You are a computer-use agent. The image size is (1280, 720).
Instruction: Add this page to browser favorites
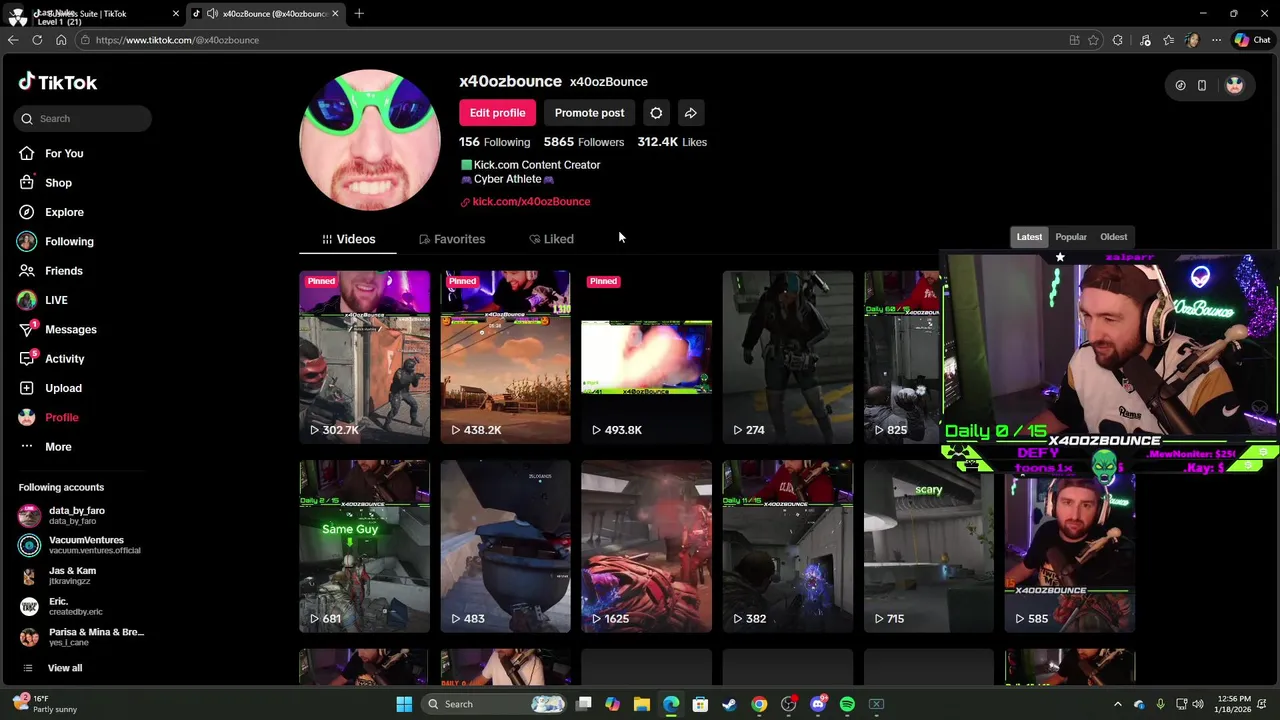point(1093,40)
